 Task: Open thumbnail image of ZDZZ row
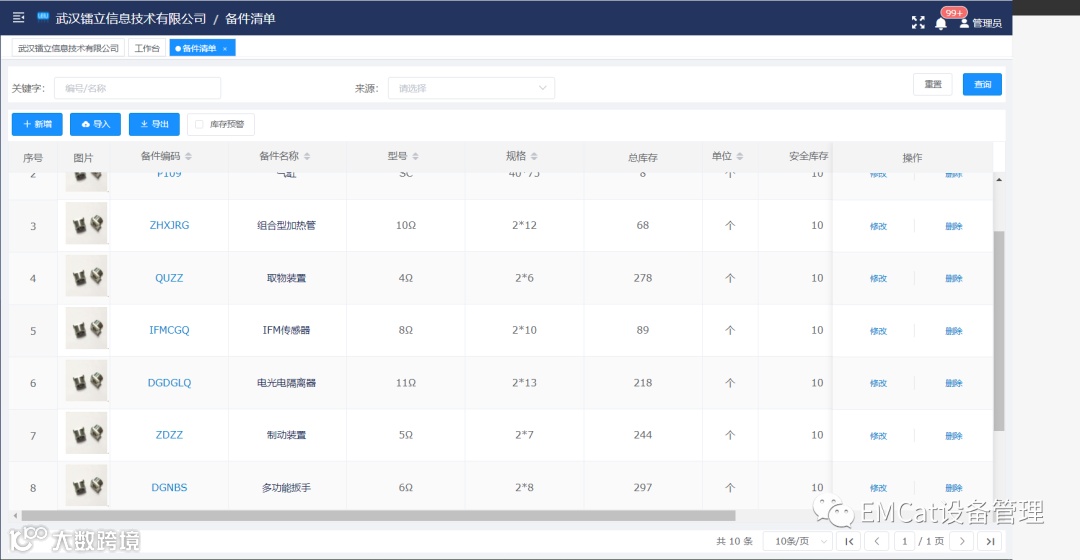coord(86,433)
